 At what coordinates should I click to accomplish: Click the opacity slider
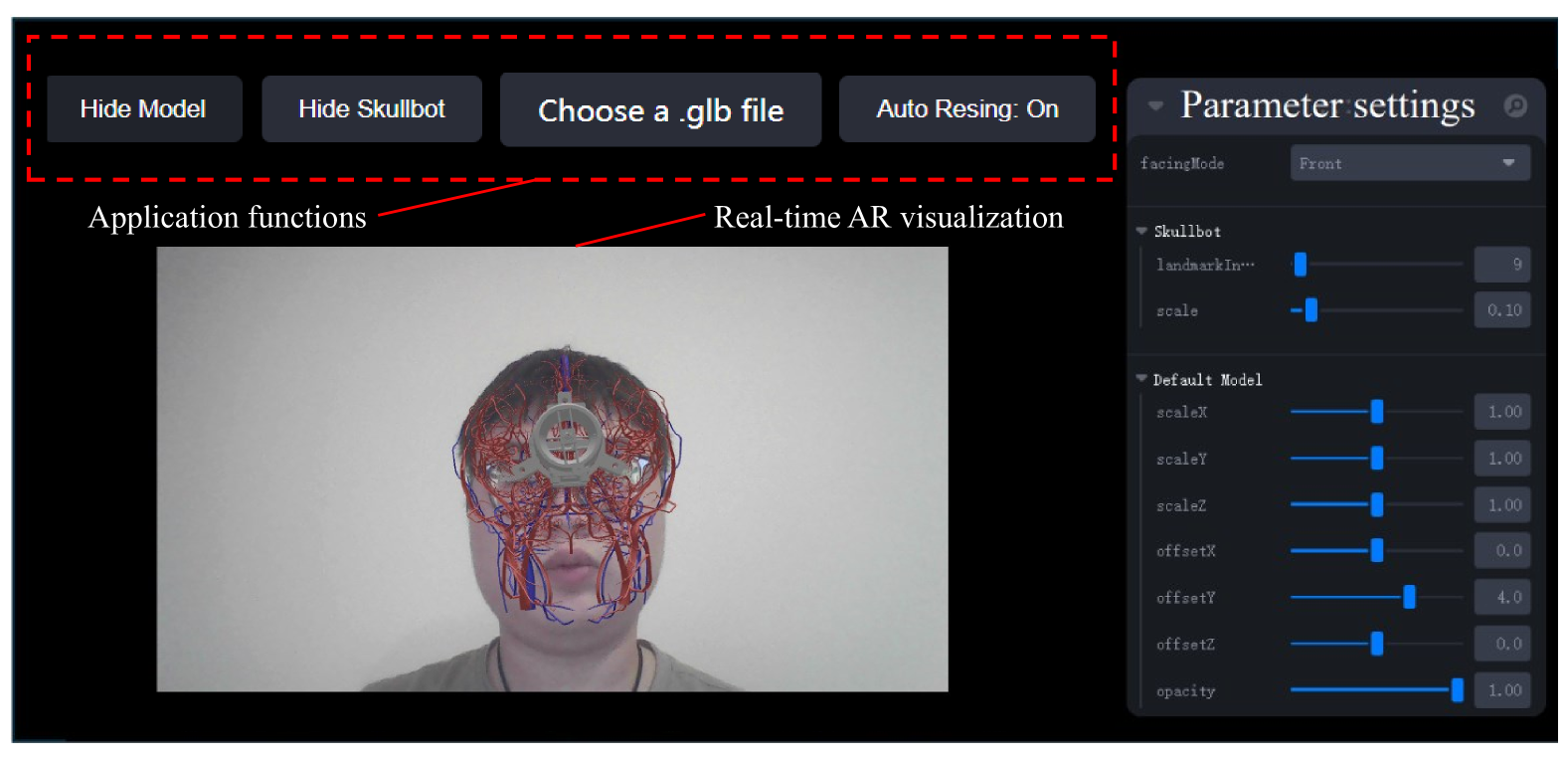pyautogui.click(x=1377, y=690)
